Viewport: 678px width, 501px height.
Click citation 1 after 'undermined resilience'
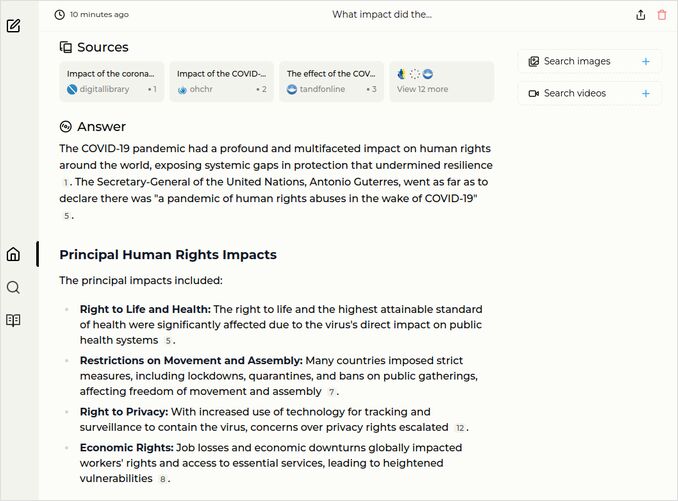point(66,183)
